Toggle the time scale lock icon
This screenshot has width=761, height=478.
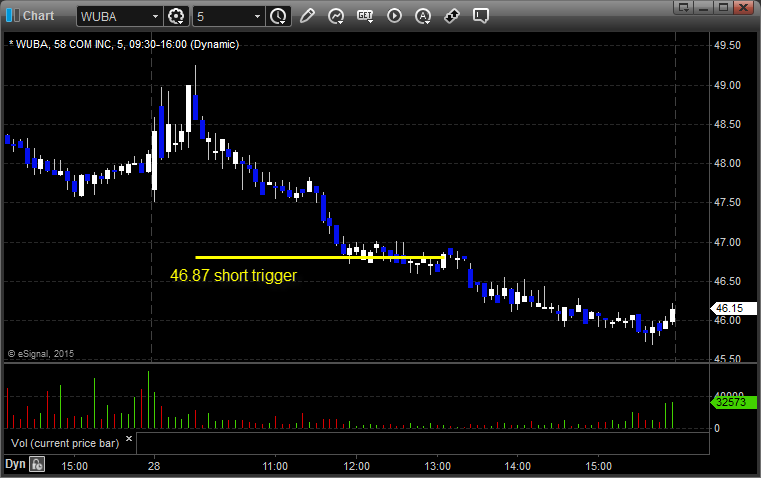pos(37,464)
